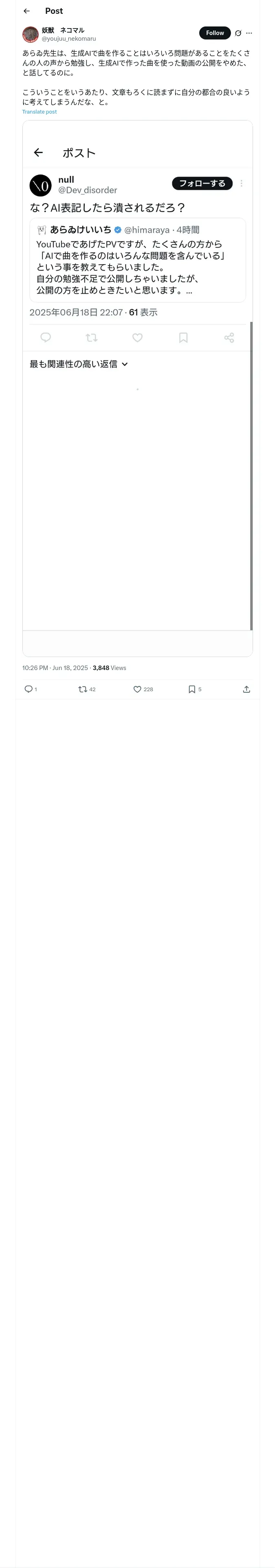
Task: Click the 10:26 PM · Jun 18, 2025 timestamp
Action: [55, 668]
